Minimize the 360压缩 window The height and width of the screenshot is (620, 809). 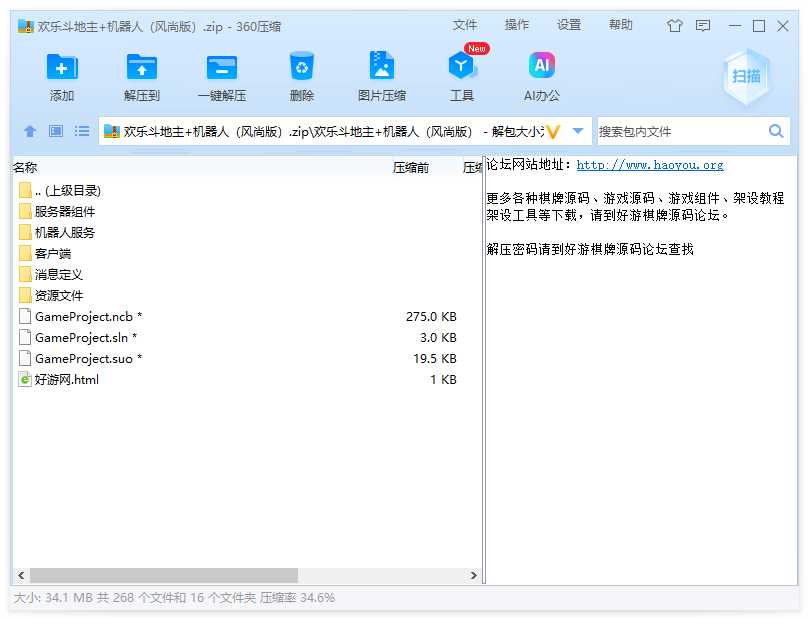tap(735, 26)
